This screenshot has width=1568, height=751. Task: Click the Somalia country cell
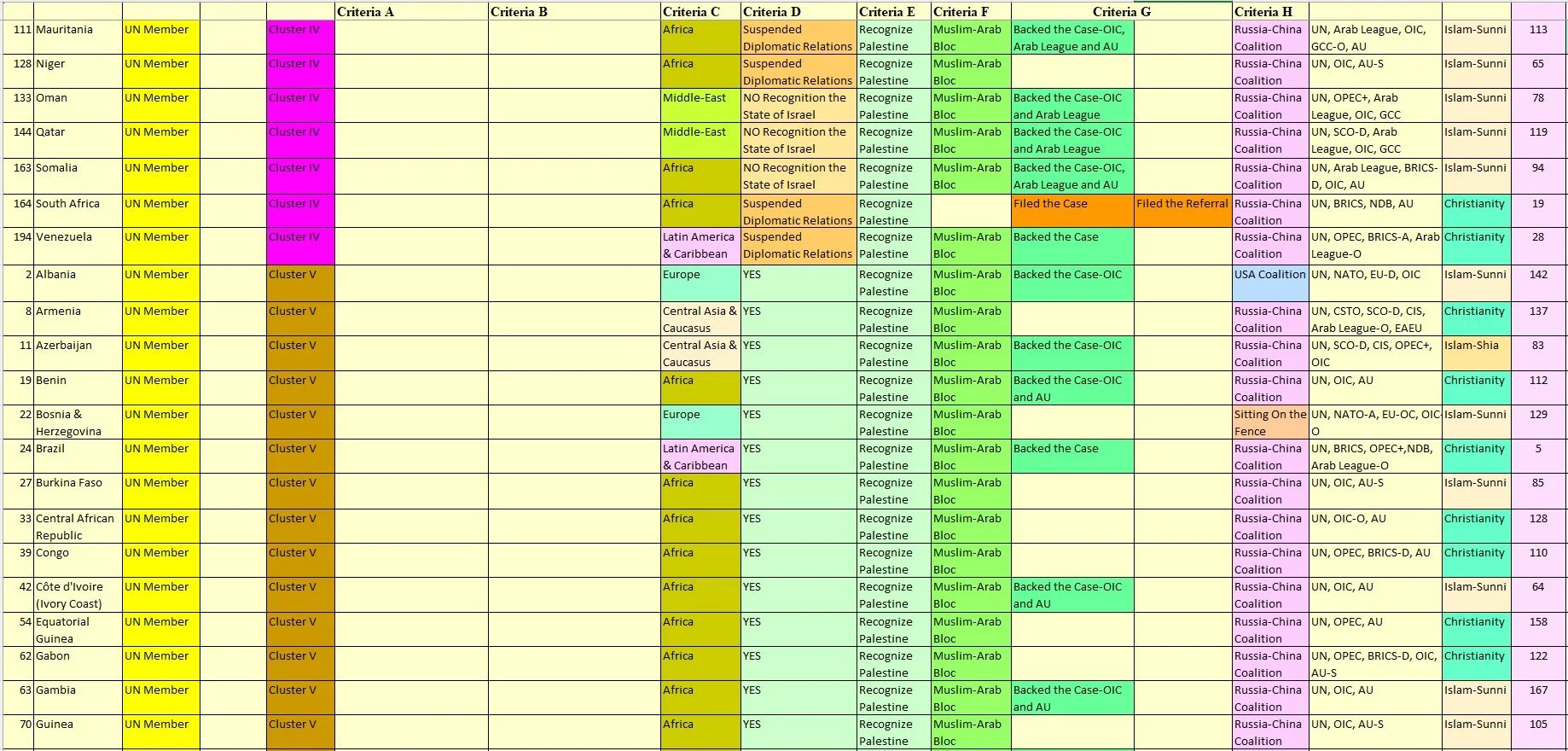78,177
